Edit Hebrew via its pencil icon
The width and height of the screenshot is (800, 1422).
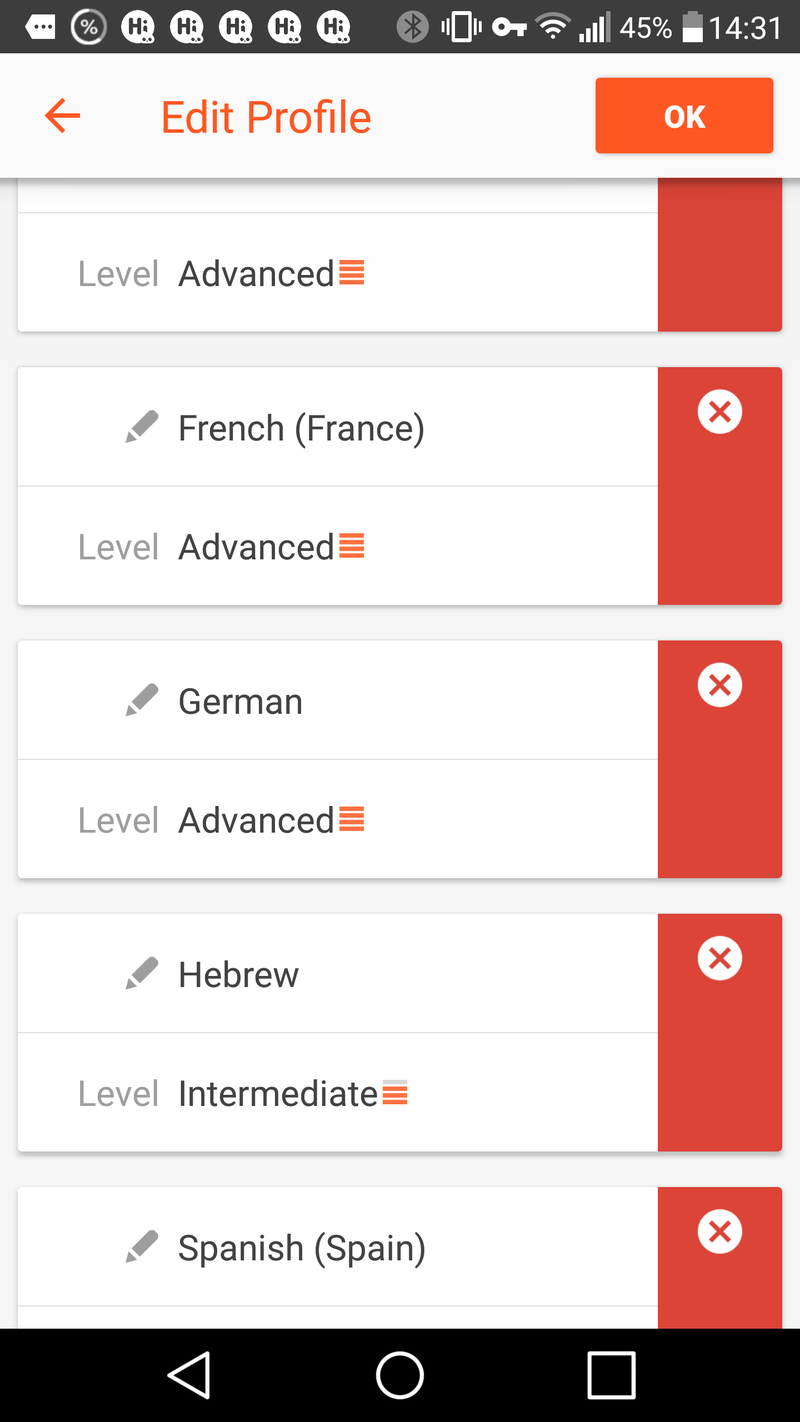pyautogui.click(x=142, y=974)
